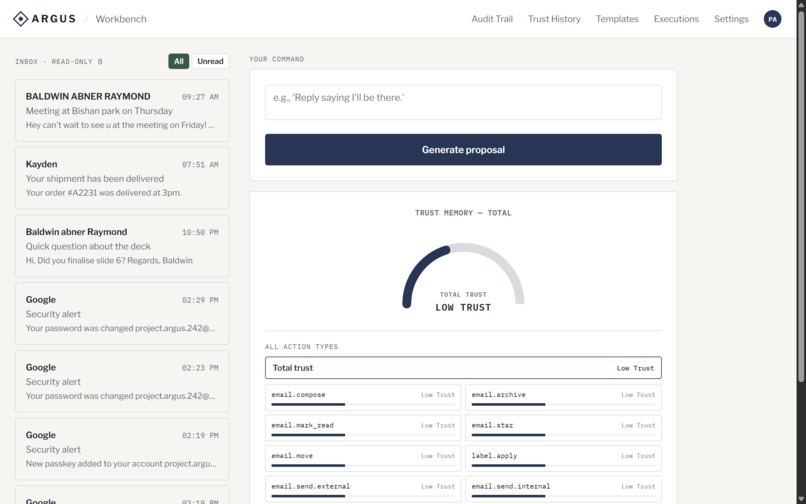Focus the command input field
The image size is (806, 504).
[463, 102]
